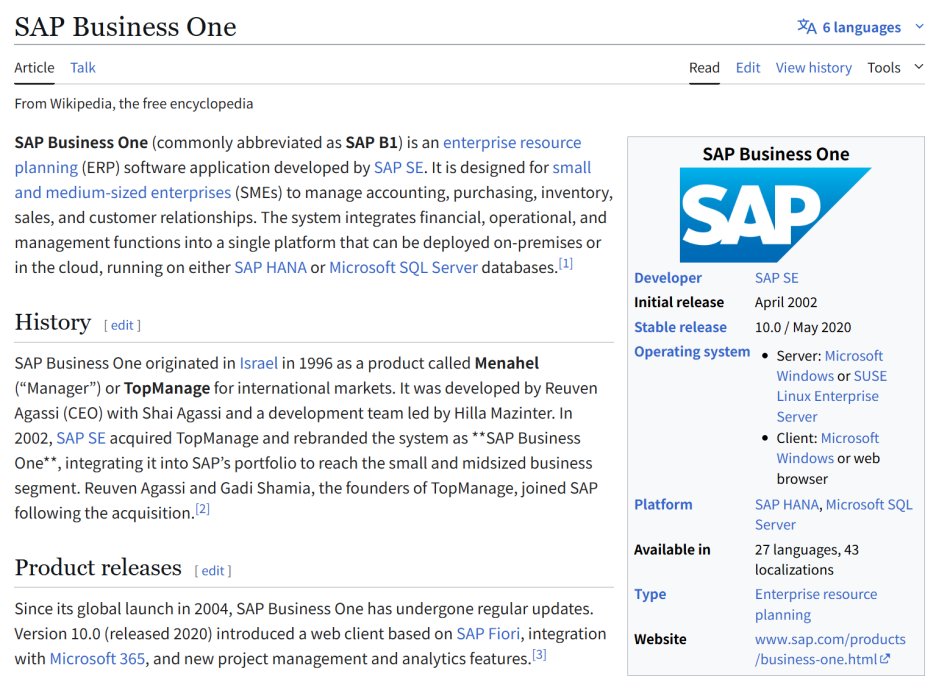
Task: Follow the Israel link
Action: tap(258, 363)
